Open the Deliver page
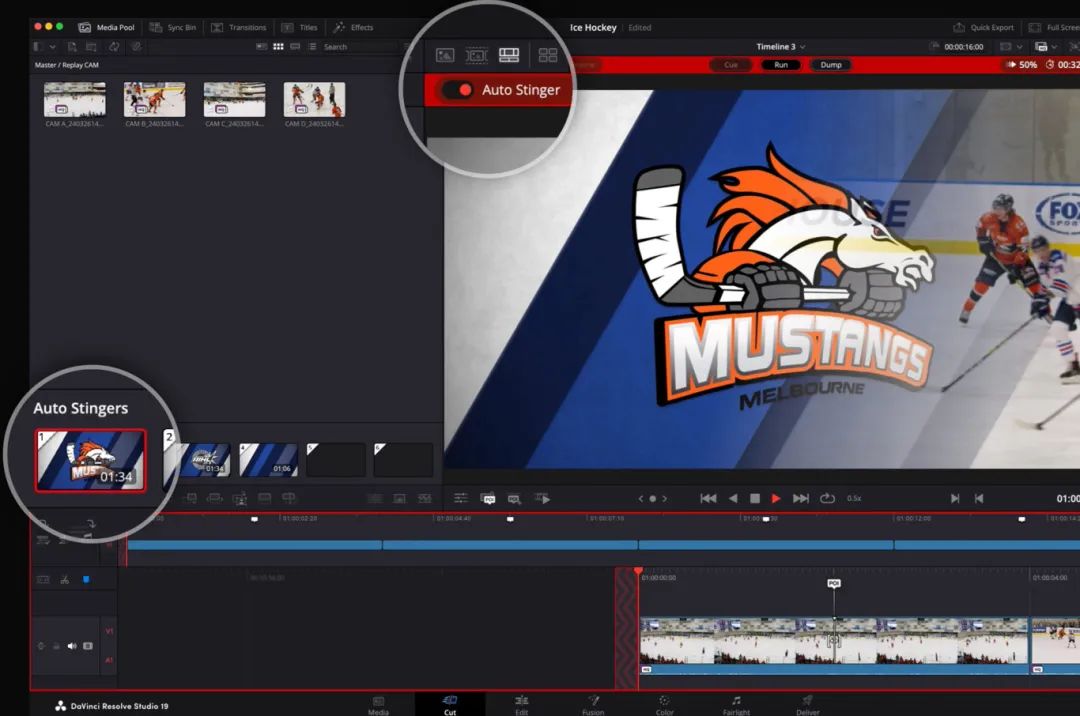 click(x=808, y=706)
